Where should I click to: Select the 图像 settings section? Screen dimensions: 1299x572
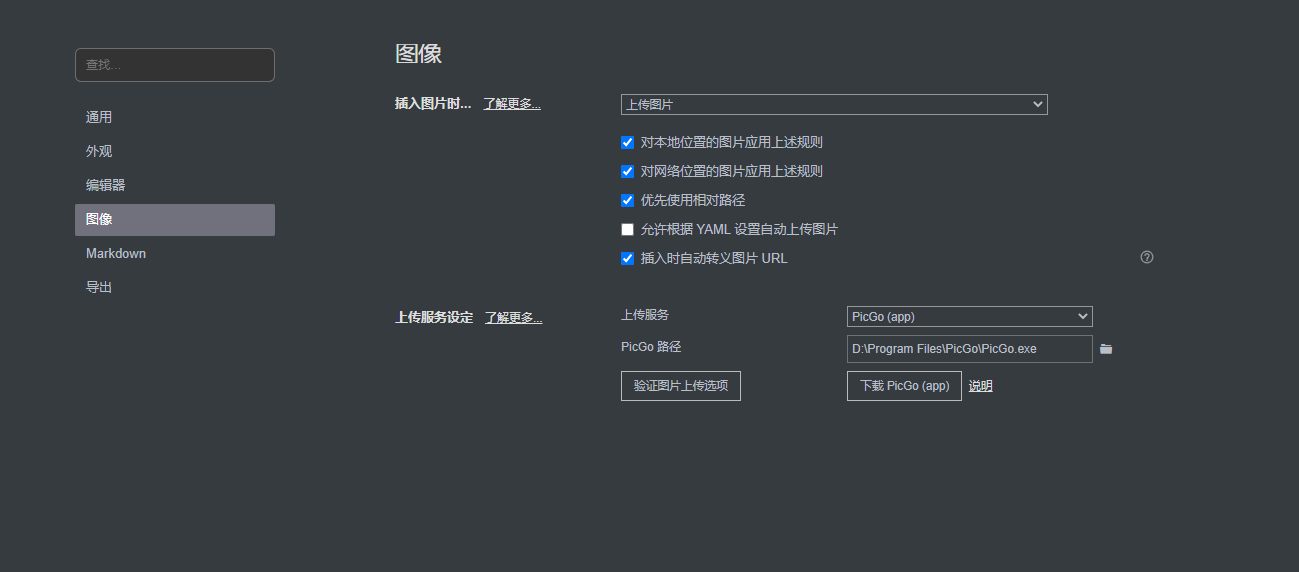99,219
